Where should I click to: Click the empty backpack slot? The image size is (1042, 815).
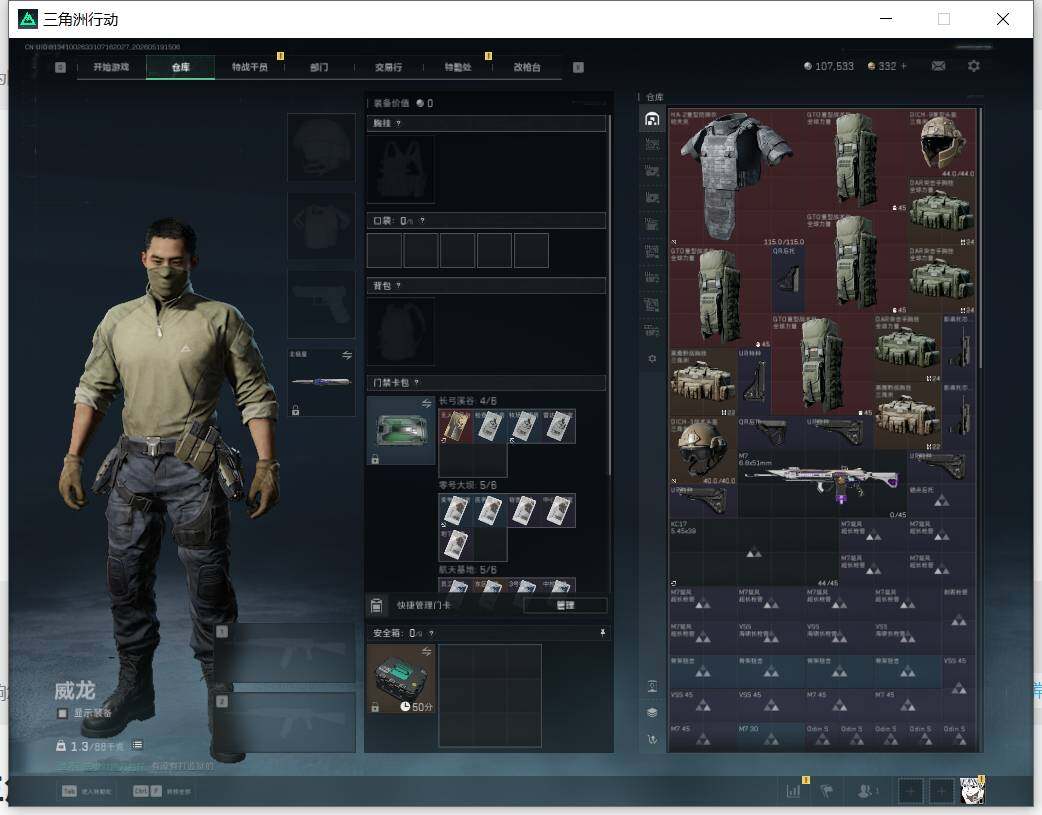tap(401, 332)
